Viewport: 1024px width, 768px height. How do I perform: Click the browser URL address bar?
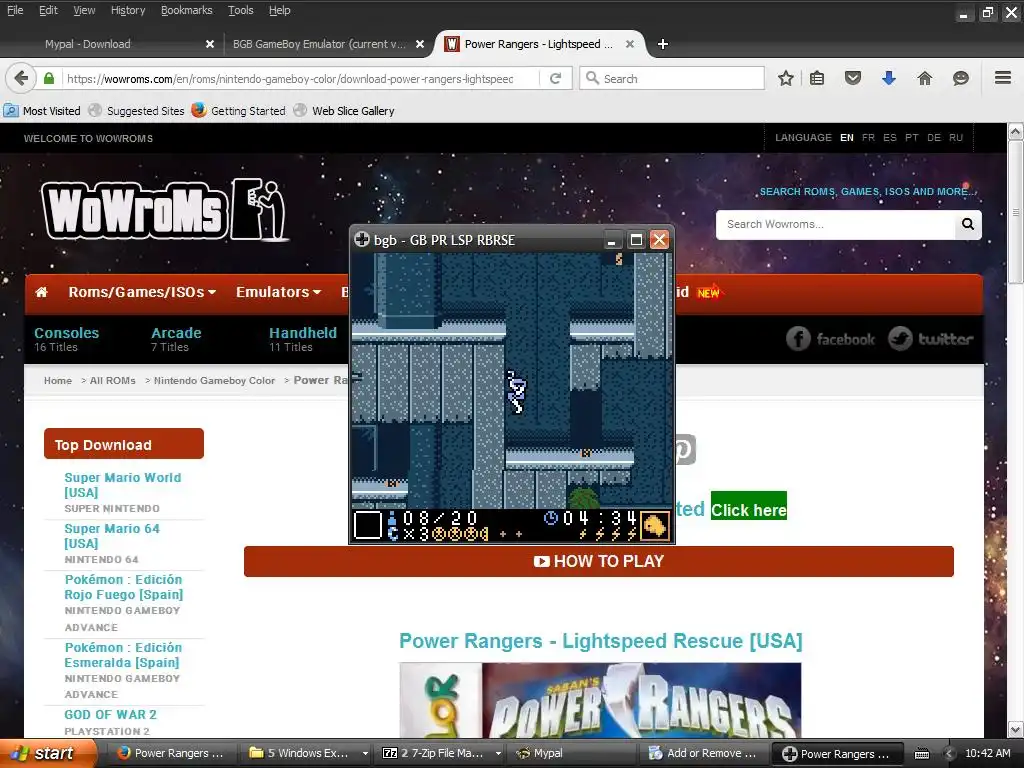(300, 78)
